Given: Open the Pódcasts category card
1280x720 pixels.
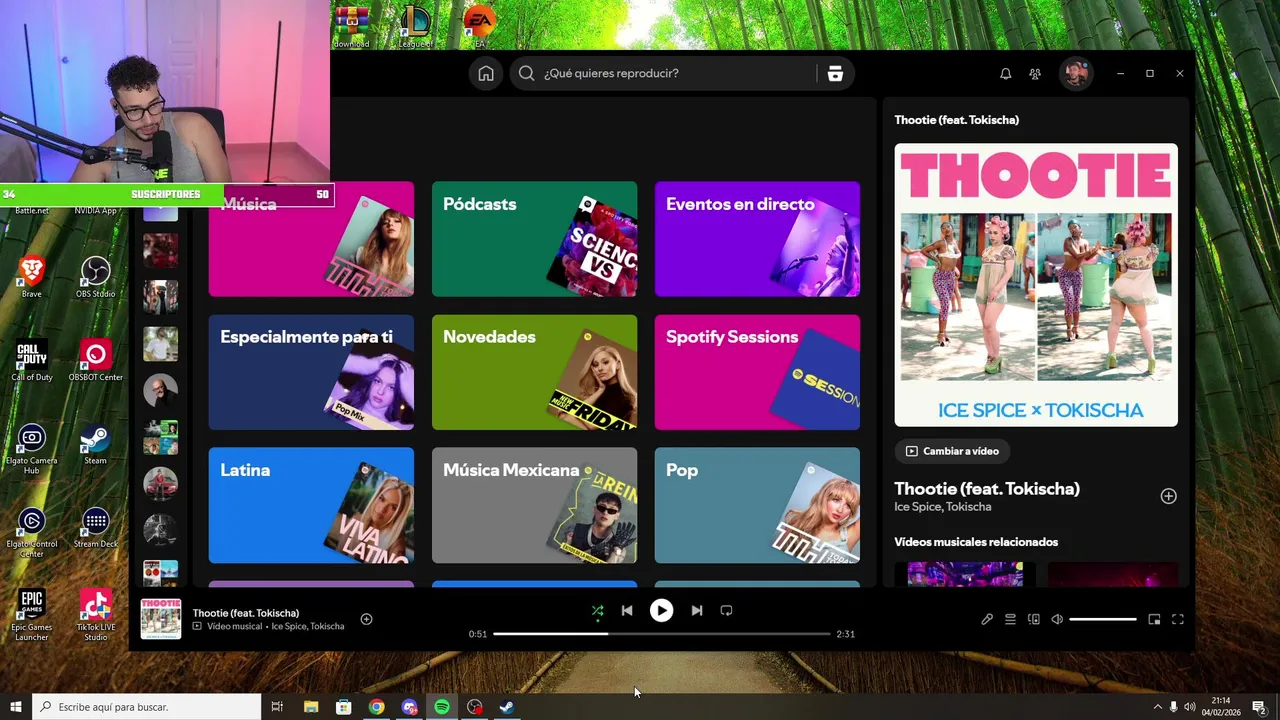Looking at the screenshot, I should tap(534, 239).
